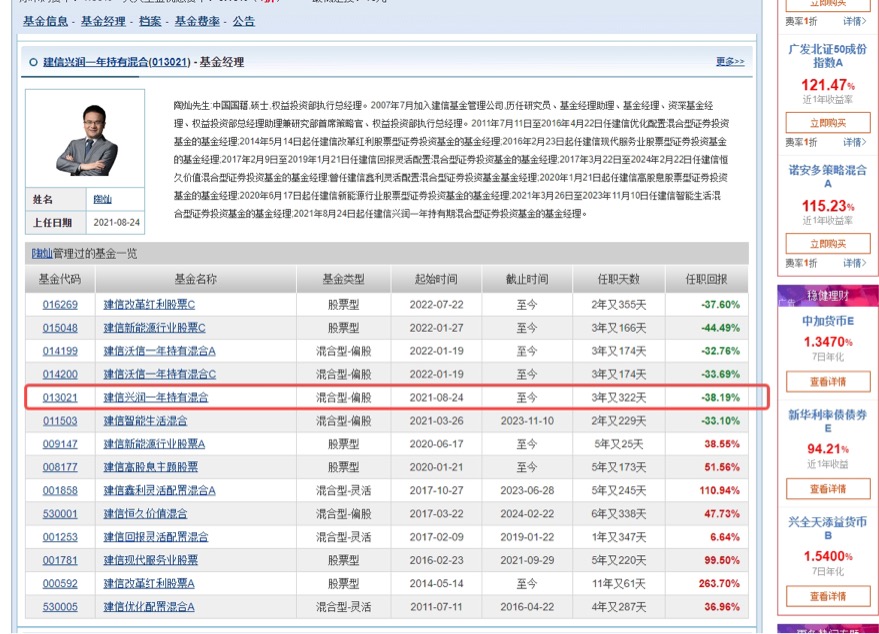Click 查看详情 under 中加货币E

[828, 382]
